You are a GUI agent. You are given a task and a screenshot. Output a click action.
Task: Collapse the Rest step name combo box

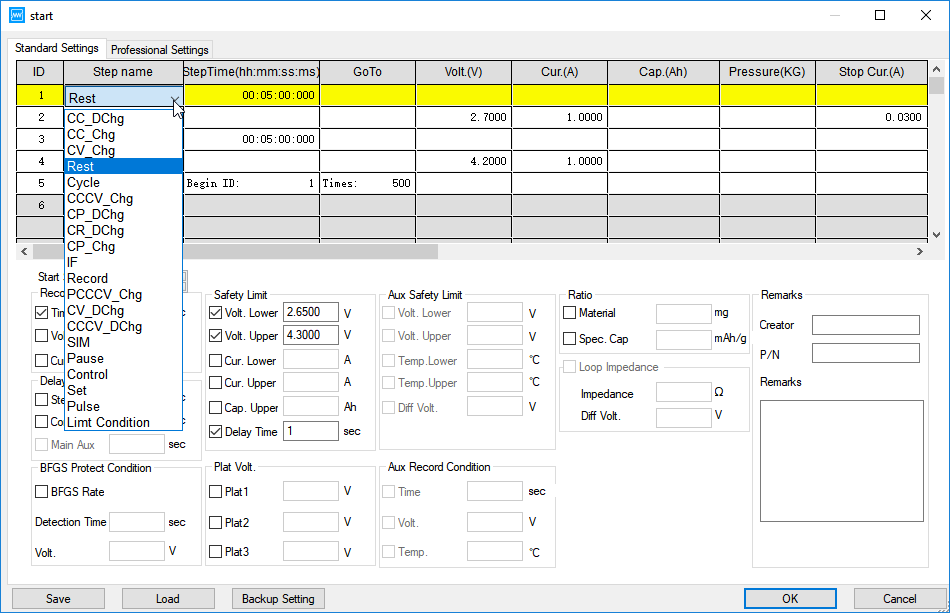(174, 98)
